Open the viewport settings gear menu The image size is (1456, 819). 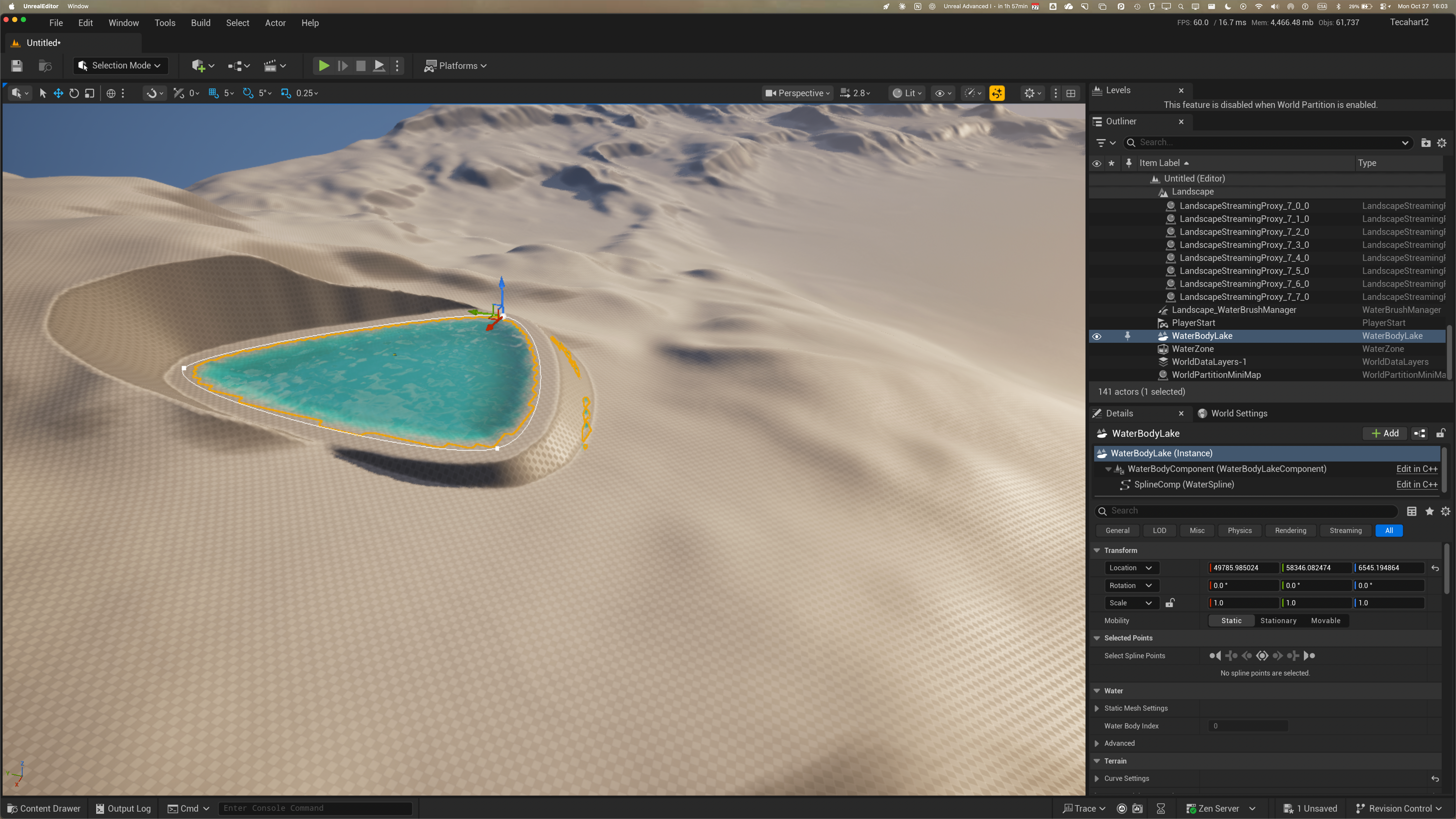tap(1033, 93)
